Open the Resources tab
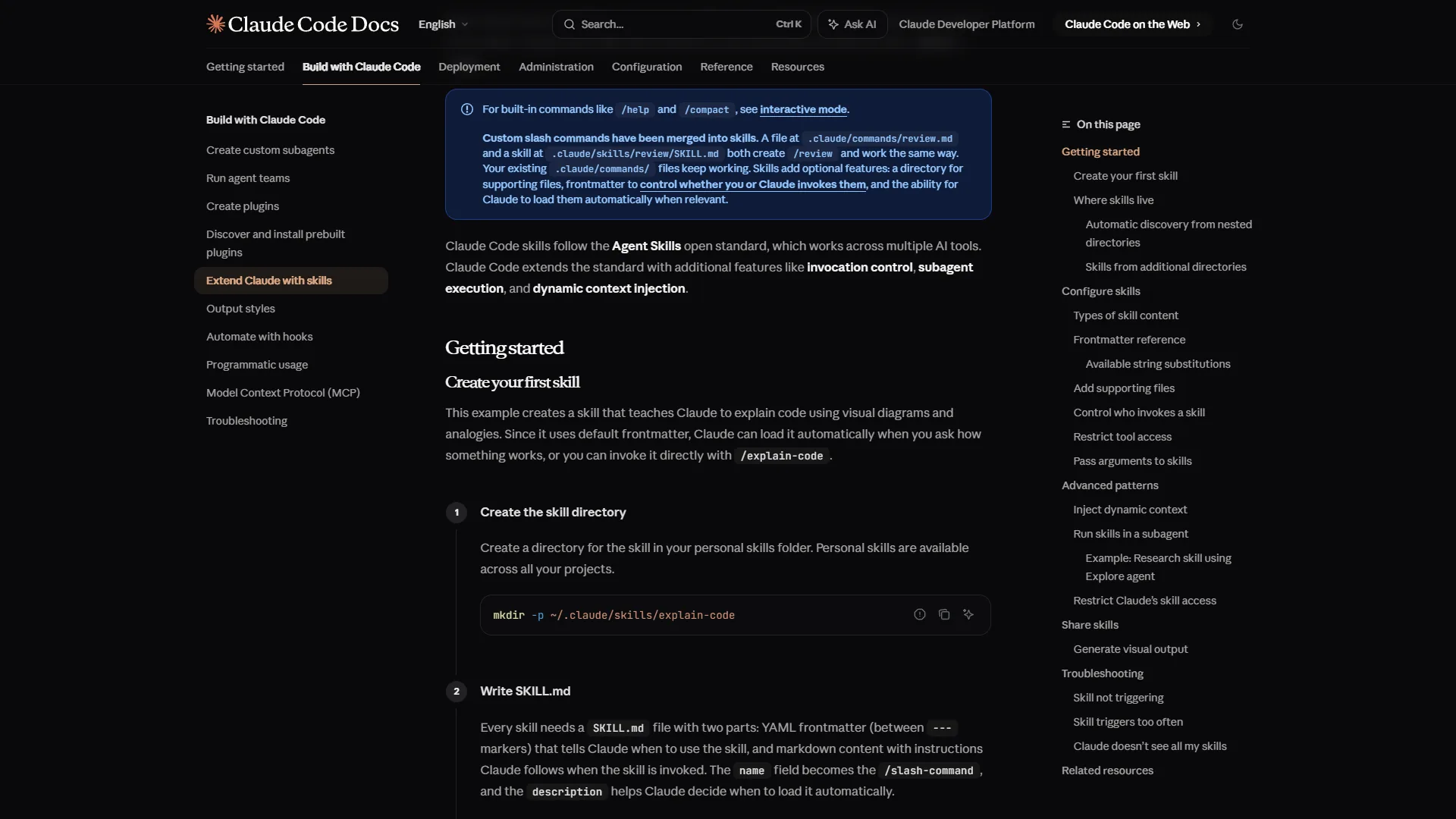The height and width of the screenshot is (819, 1456). [x=798, y=67]
